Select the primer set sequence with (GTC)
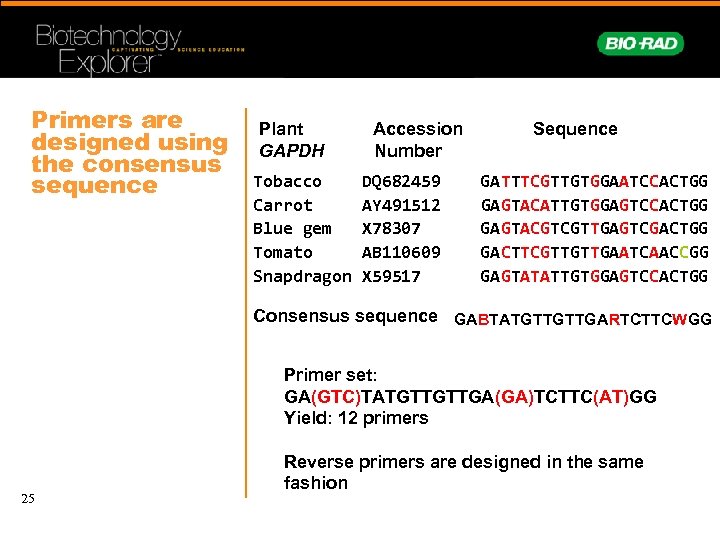 pyautogui.click(x=470, y=396)
